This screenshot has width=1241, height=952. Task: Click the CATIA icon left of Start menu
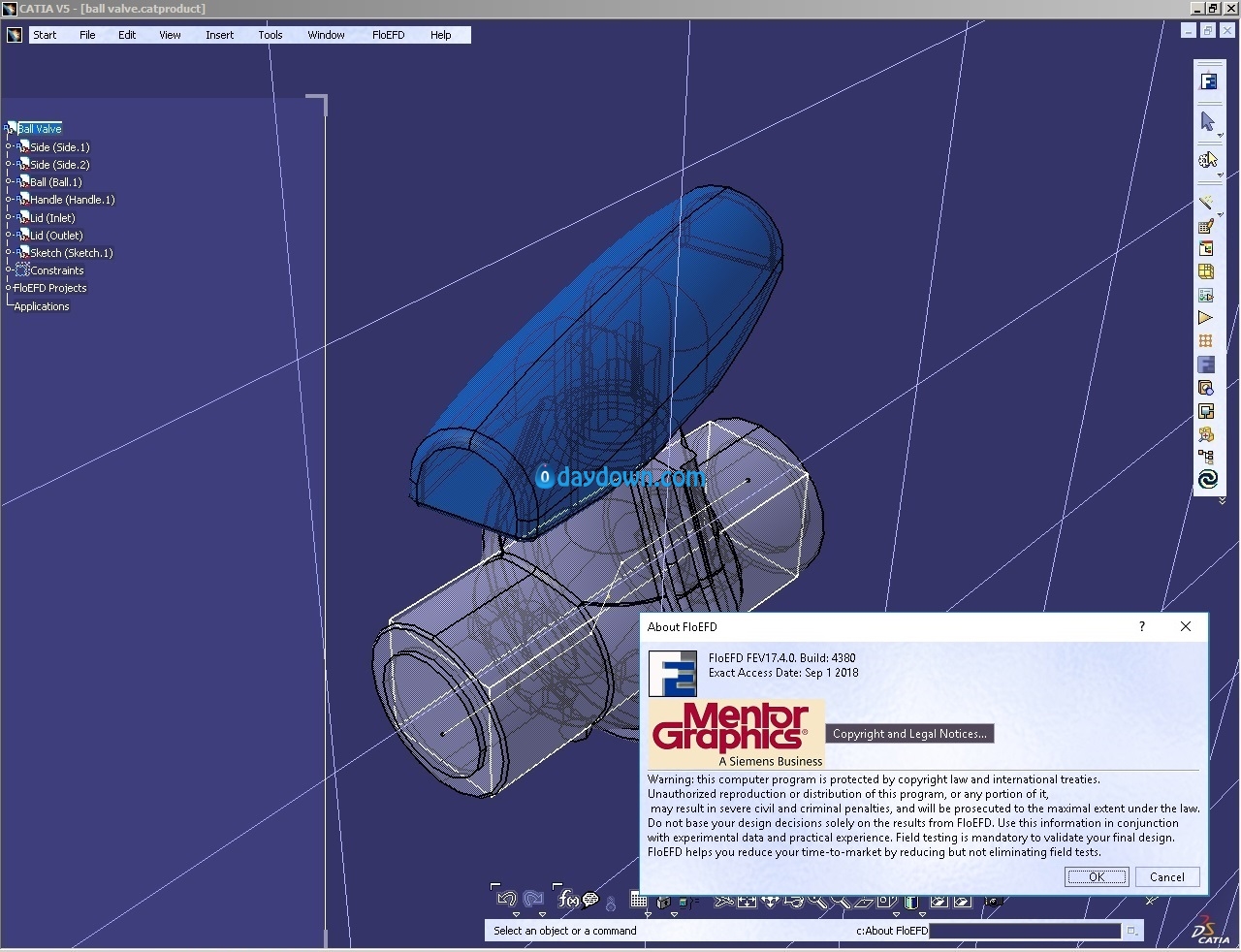15,35
